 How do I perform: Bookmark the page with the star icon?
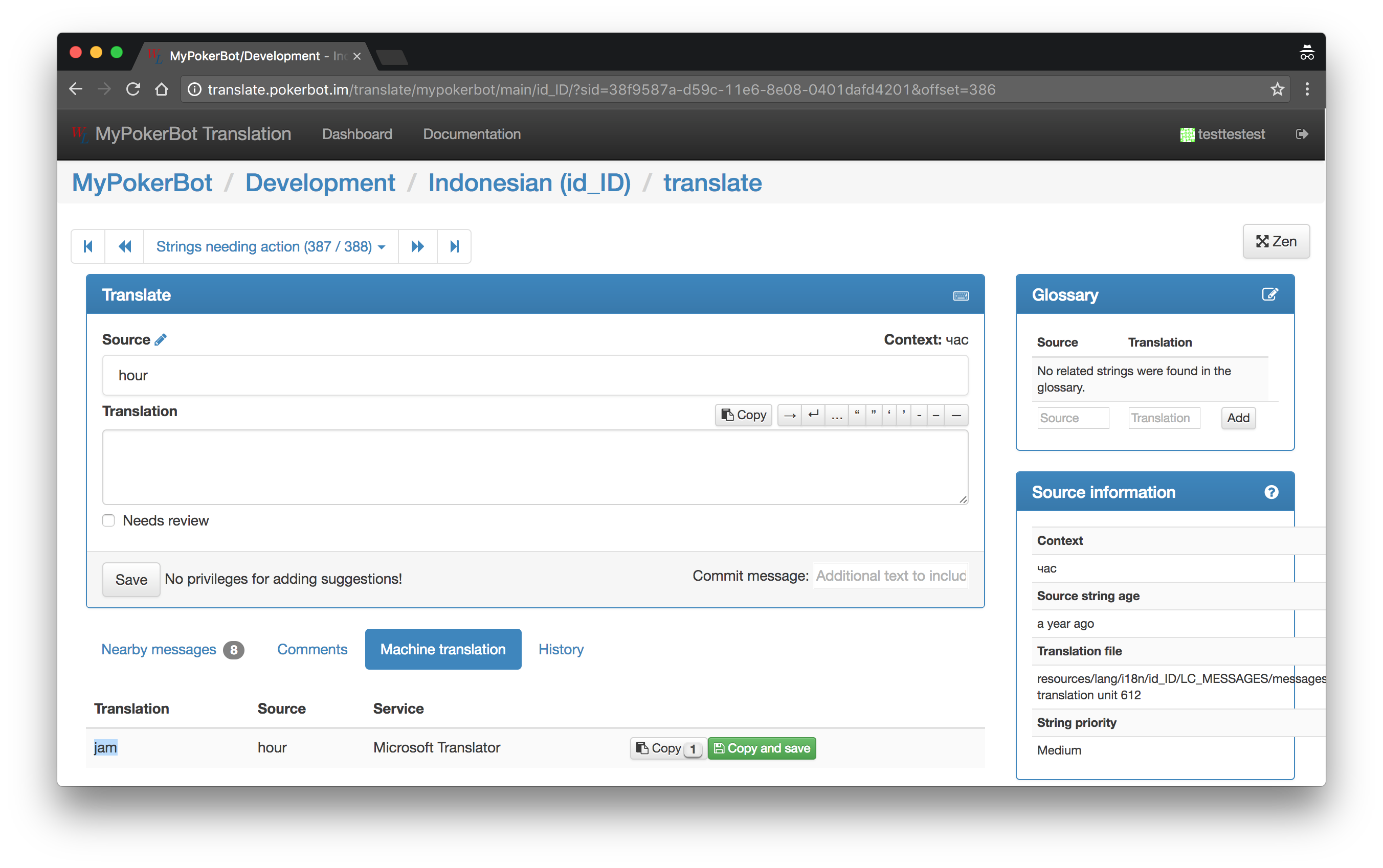click(1277, 89)
